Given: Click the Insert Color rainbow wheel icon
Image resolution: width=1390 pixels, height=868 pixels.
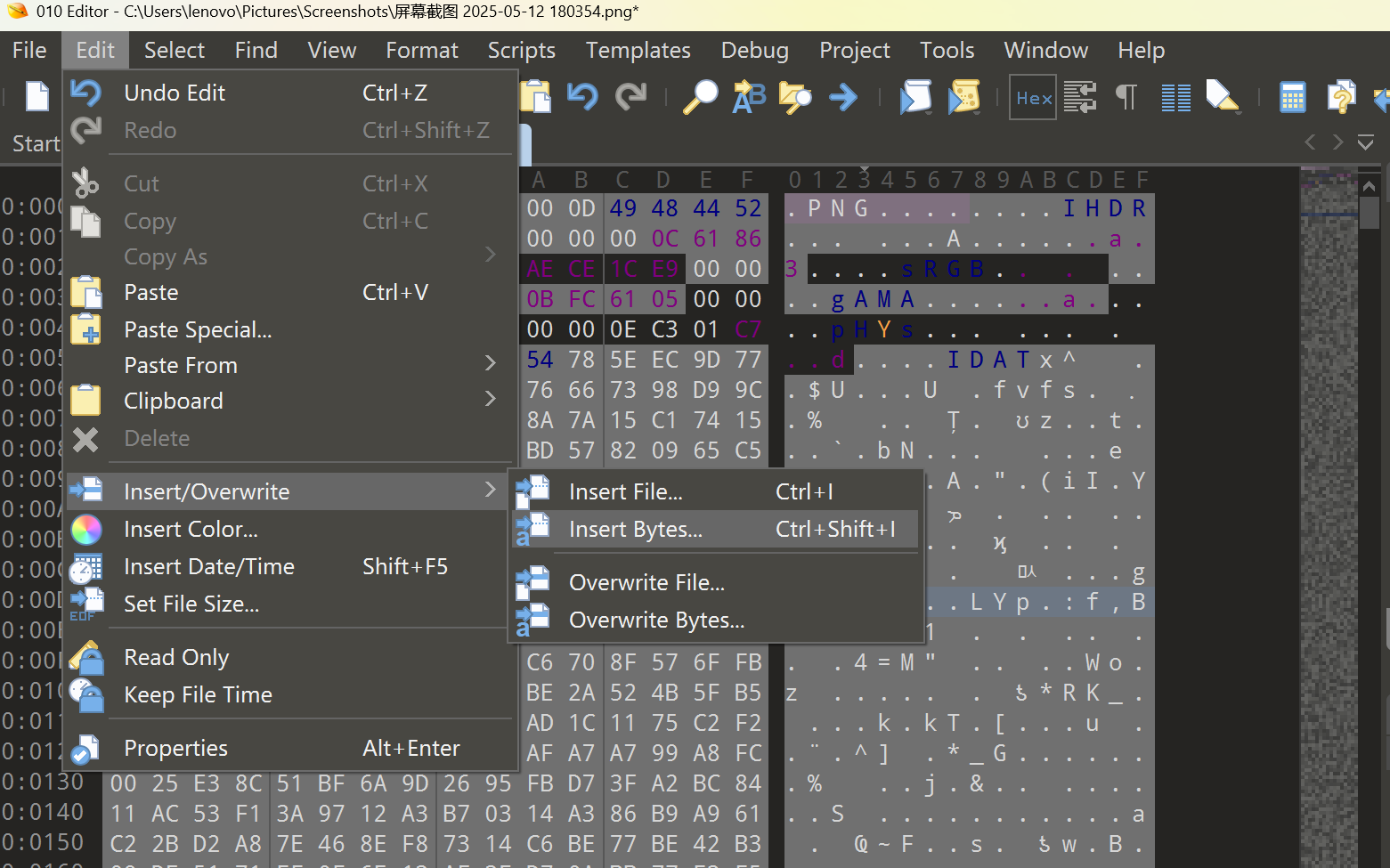Looking at the screenshot, I should click(x=86, y=530).
